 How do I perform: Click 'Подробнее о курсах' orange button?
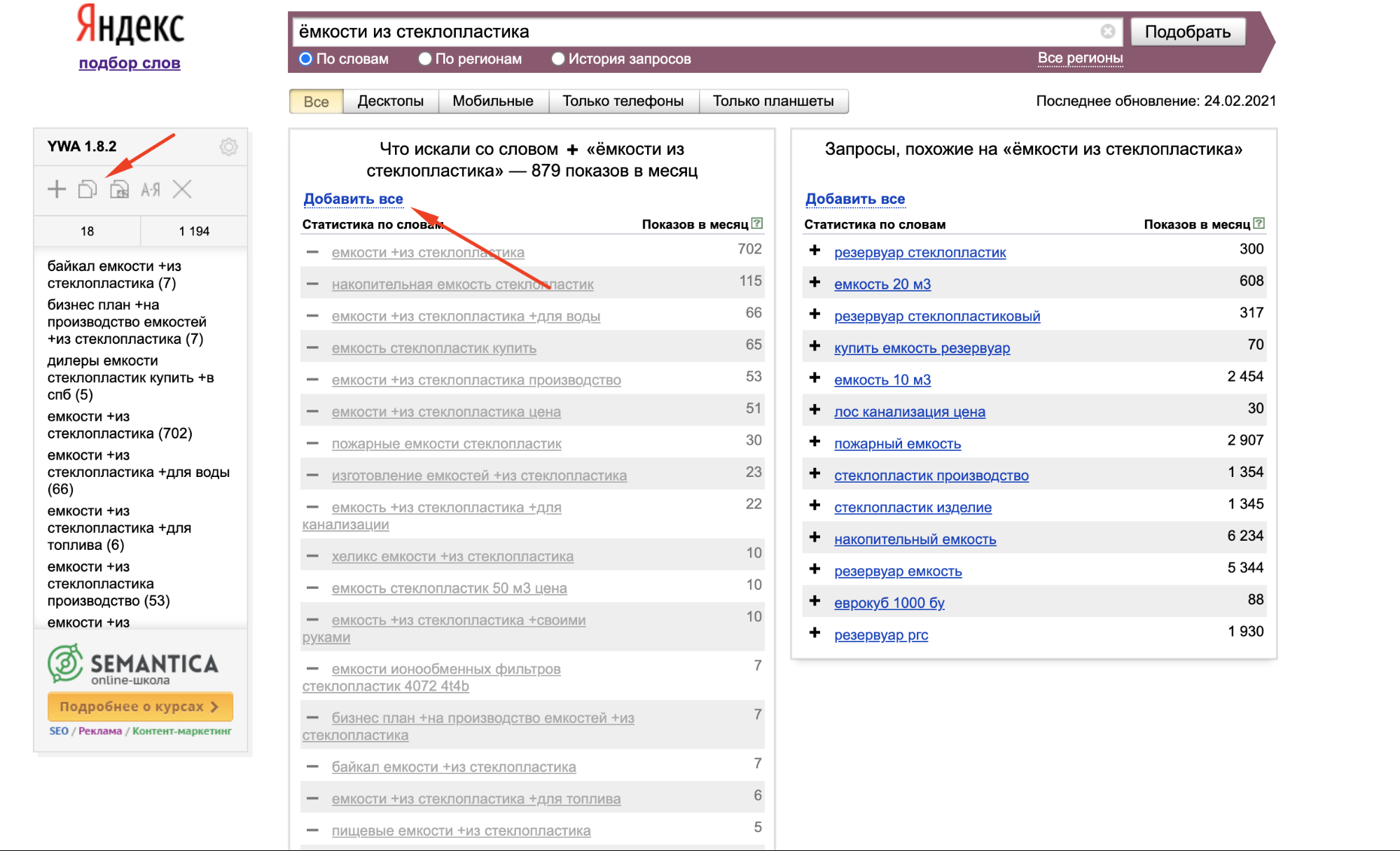[x=140, y=707]
